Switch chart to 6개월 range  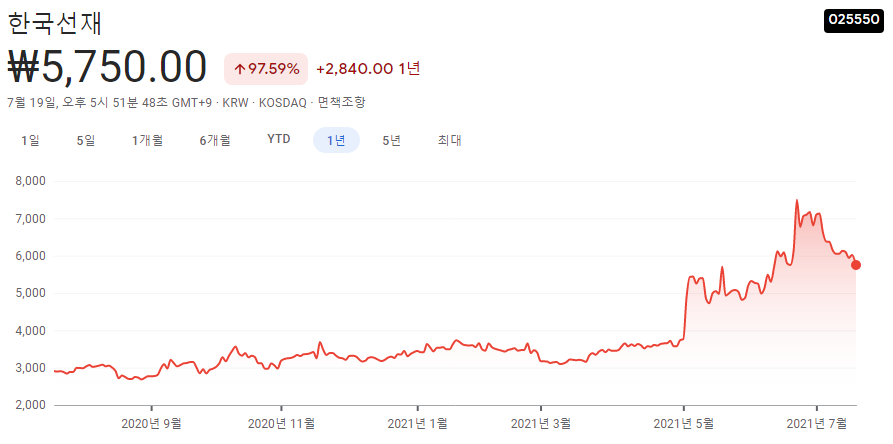point(215,140)
